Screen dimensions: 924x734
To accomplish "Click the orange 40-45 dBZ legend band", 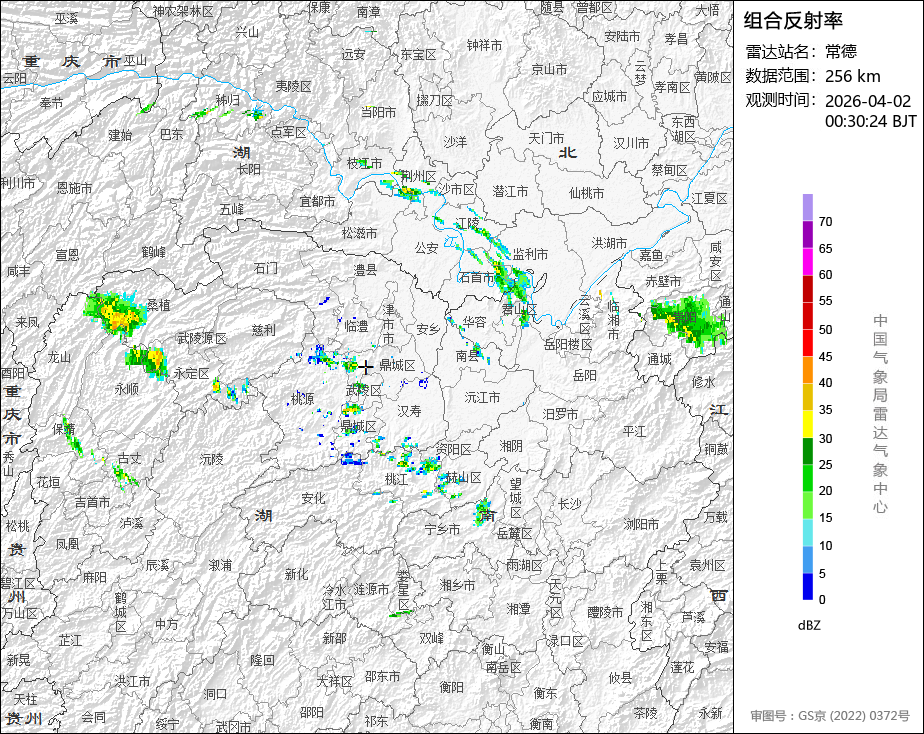I will coord(807,369).
